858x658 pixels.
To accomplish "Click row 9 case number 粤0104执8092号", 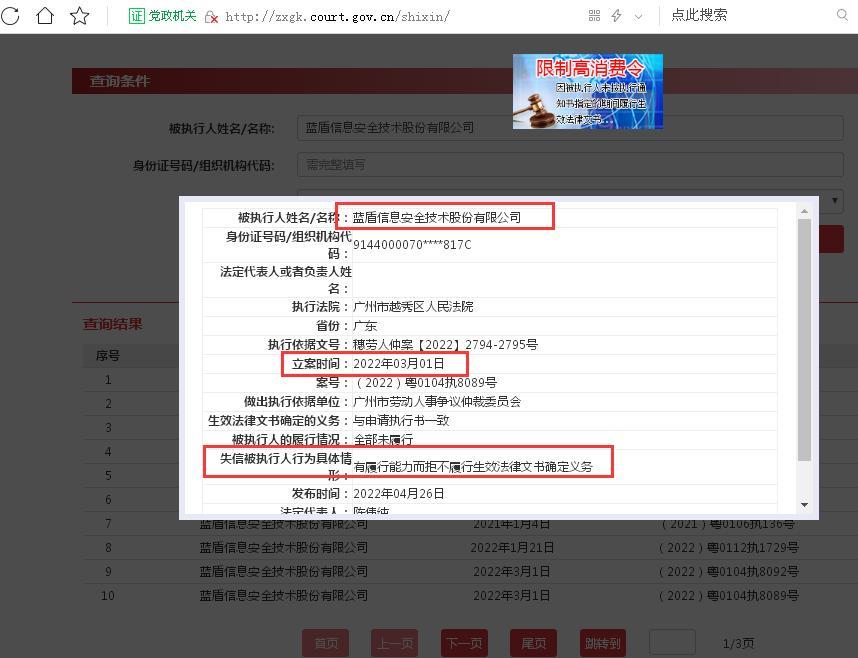I will pyautogui.click(x=729, y=572).
